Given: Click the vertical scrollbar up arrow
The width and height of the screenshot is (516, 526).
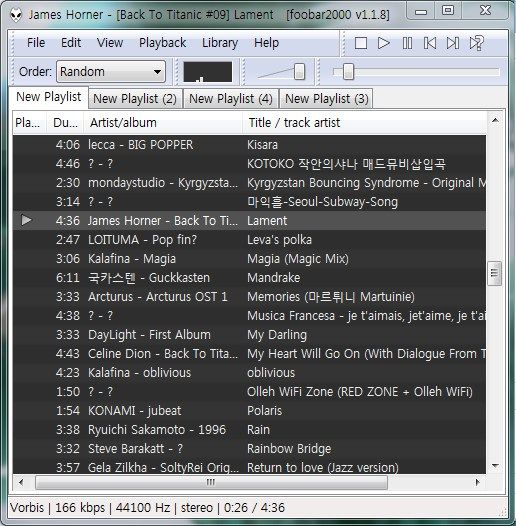Looking at the screenshot, I should [495, 120].
